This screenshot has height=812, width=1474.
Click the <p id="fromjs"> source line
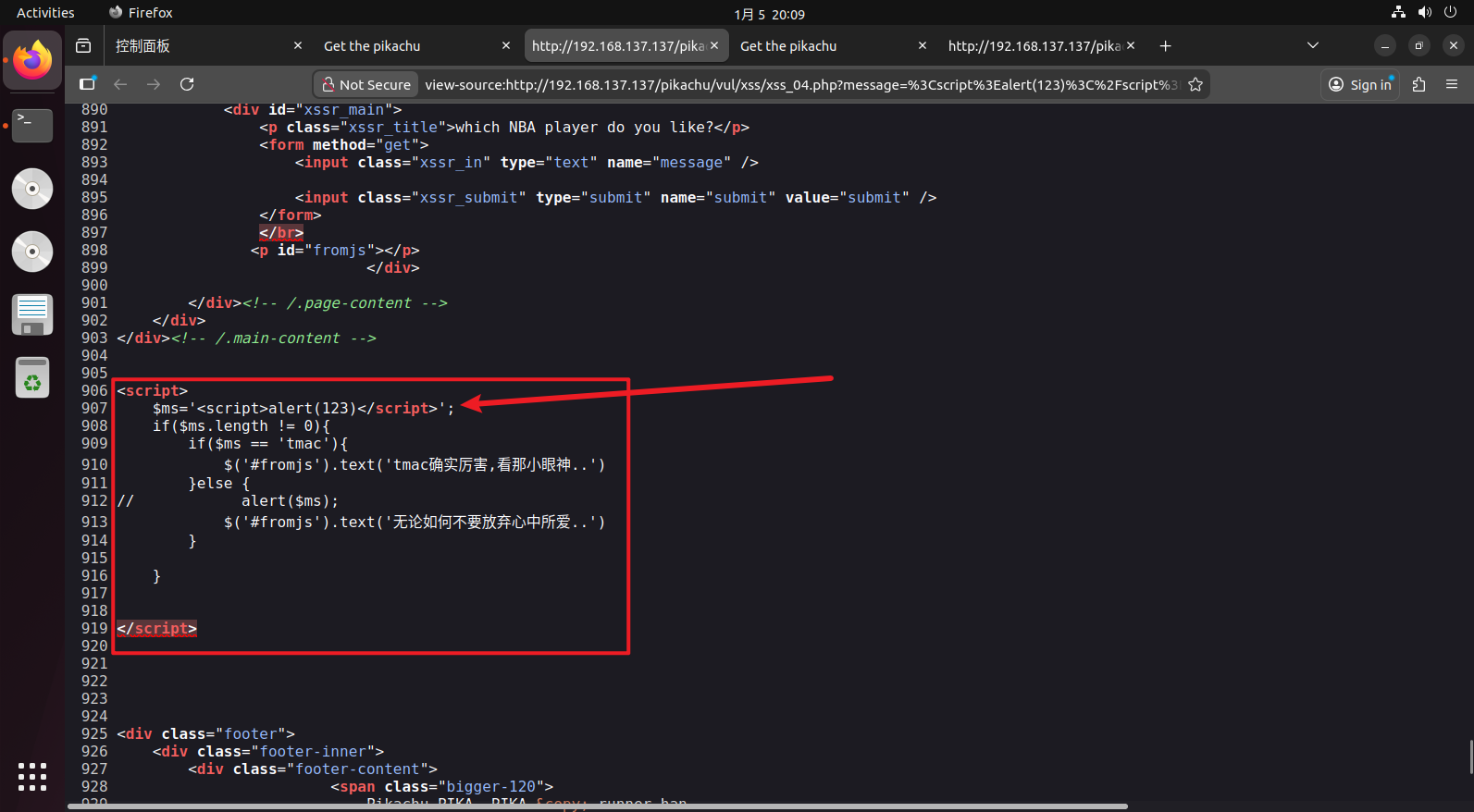tap(335, 250)
